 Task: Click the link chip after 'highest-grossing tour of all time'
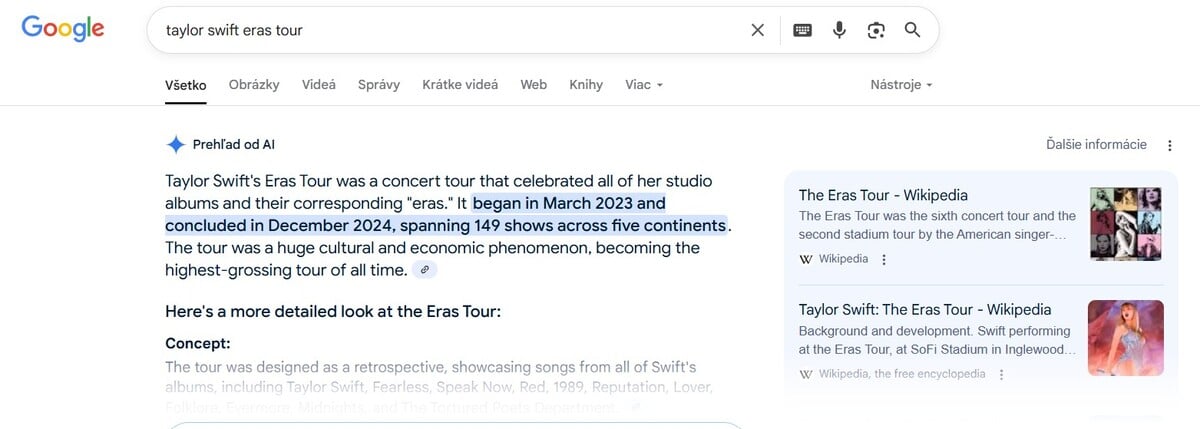coord(425,270)
